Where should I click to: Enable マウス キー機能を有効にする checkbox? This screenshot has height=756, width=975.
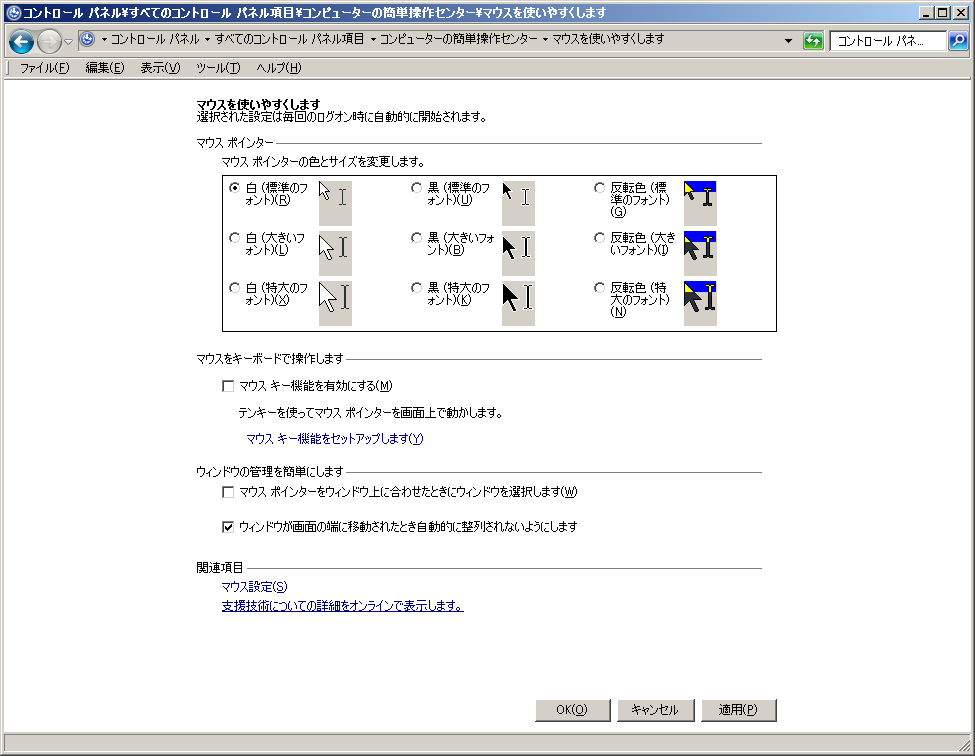tap(228, 386)
